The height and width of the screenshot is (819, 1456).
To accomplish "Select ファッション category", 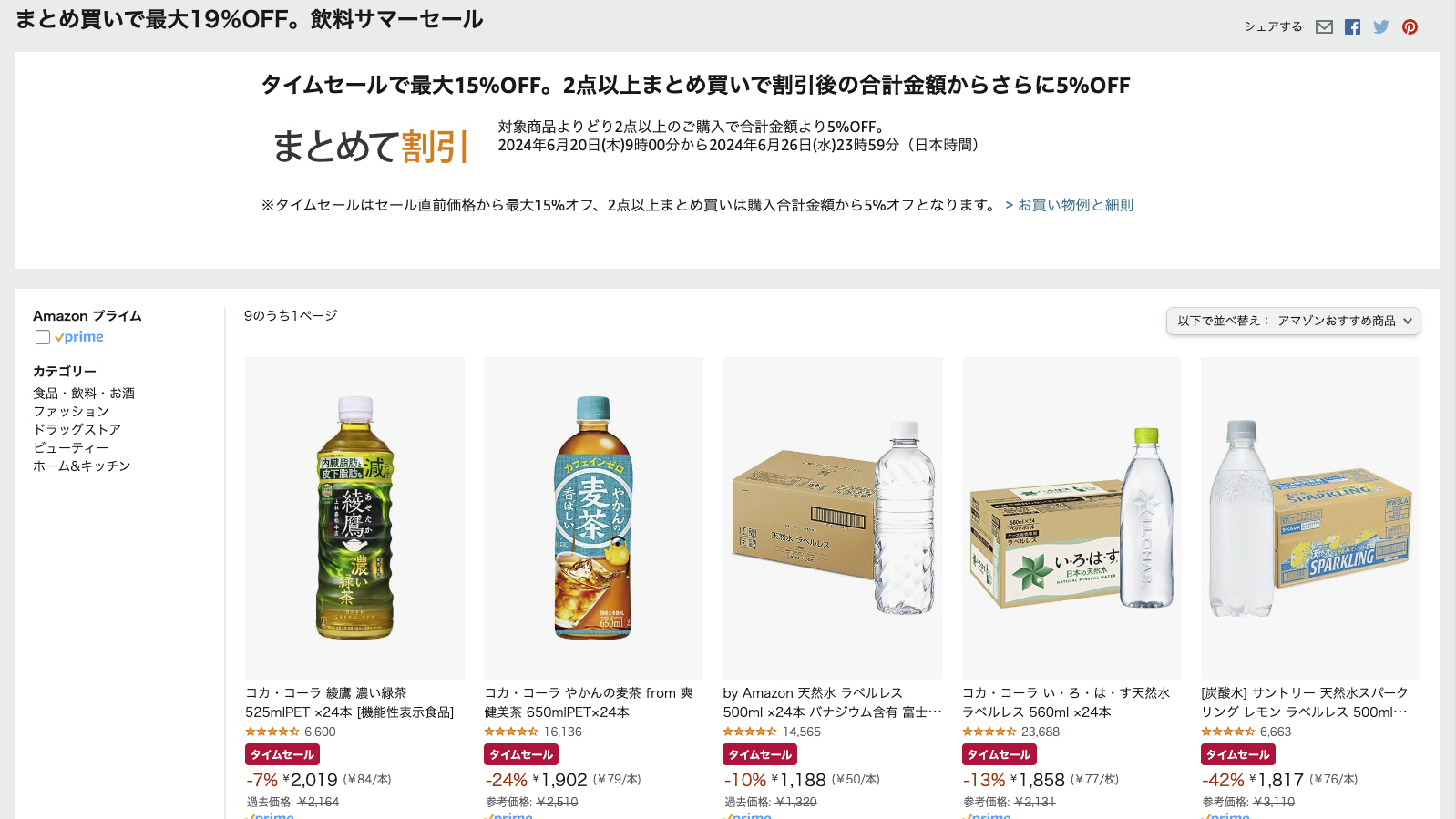I will coord(71,412).
